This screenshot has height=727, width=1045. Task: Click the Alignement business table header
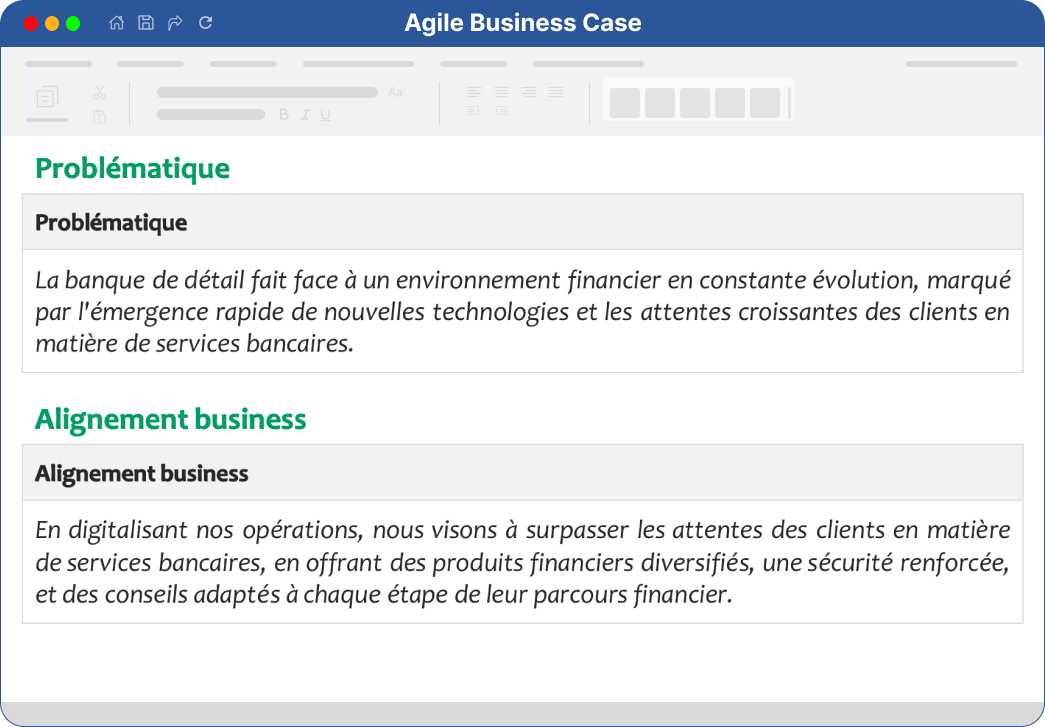click(x=142, y=473)
